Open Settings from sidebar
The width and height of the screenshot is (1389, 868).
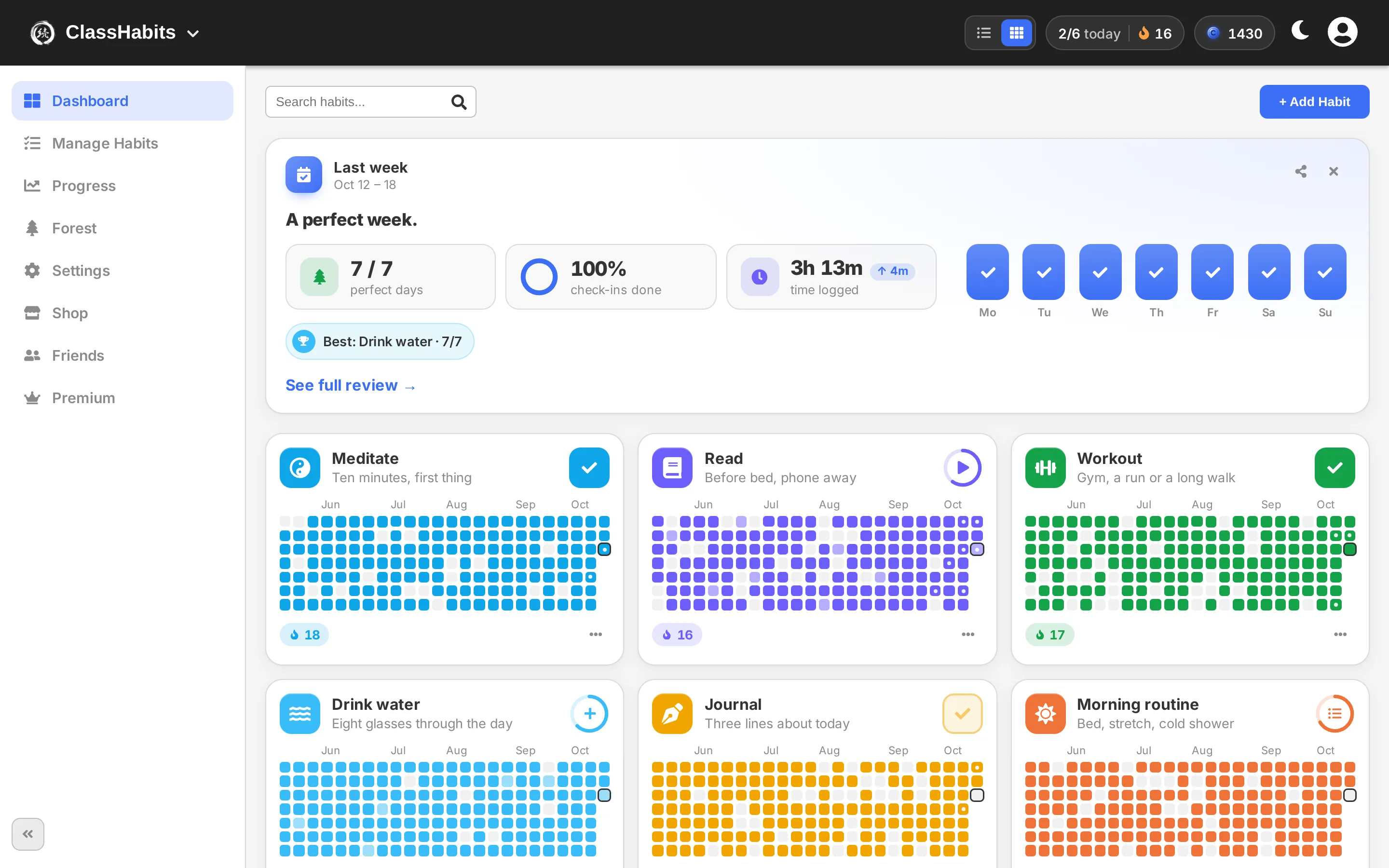pos(122,271)
